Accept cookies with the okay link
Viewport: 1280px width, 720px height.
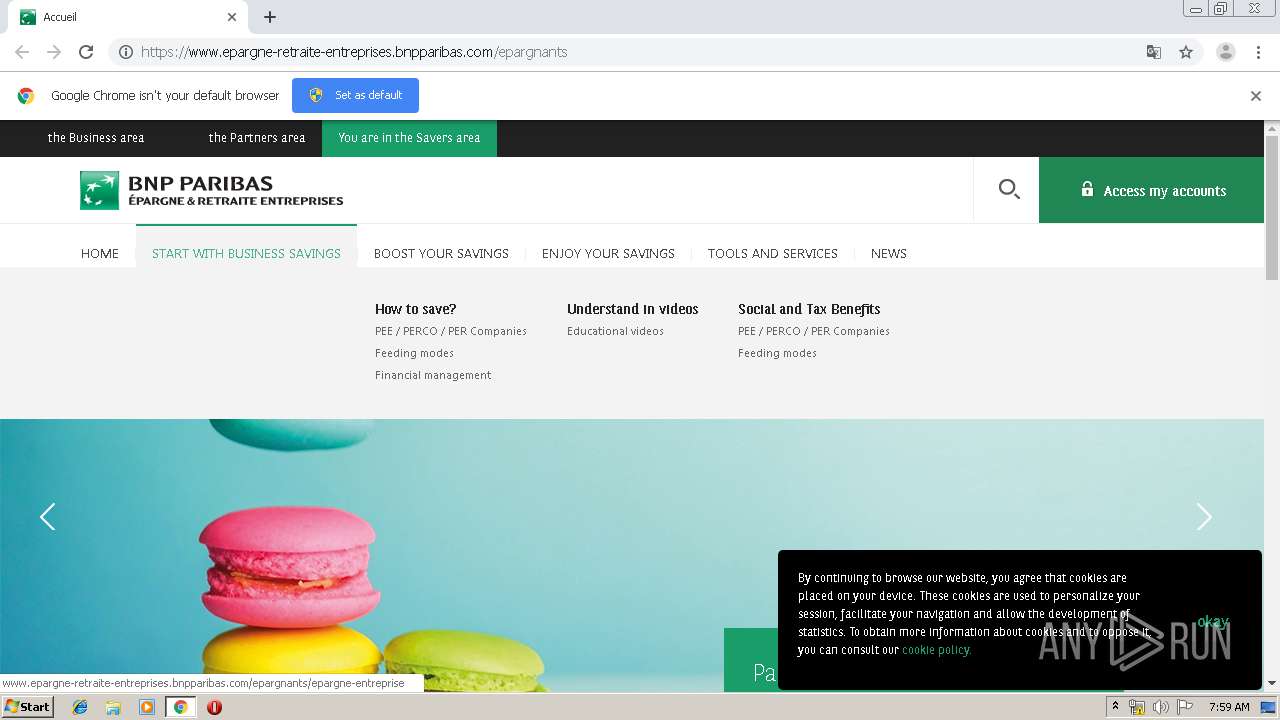tap(1212, 621)
